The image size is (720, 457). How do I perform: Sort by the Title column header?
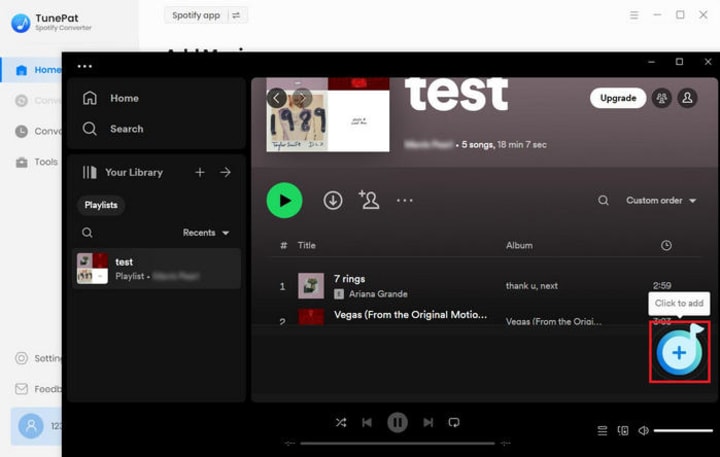[x=306, y=245]
